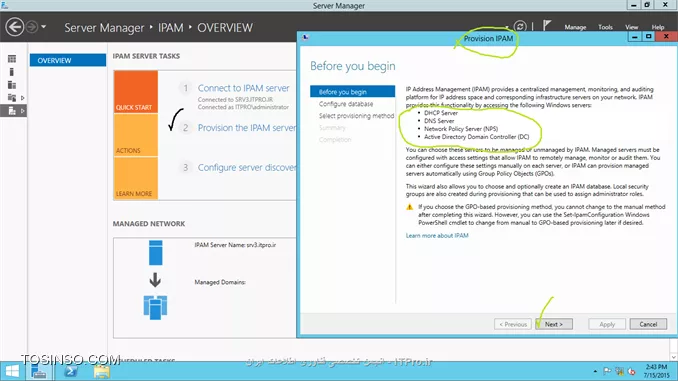This screenshot has height=381, width=678.
Task: Open the Tools menu
Action: pos(605,27)
